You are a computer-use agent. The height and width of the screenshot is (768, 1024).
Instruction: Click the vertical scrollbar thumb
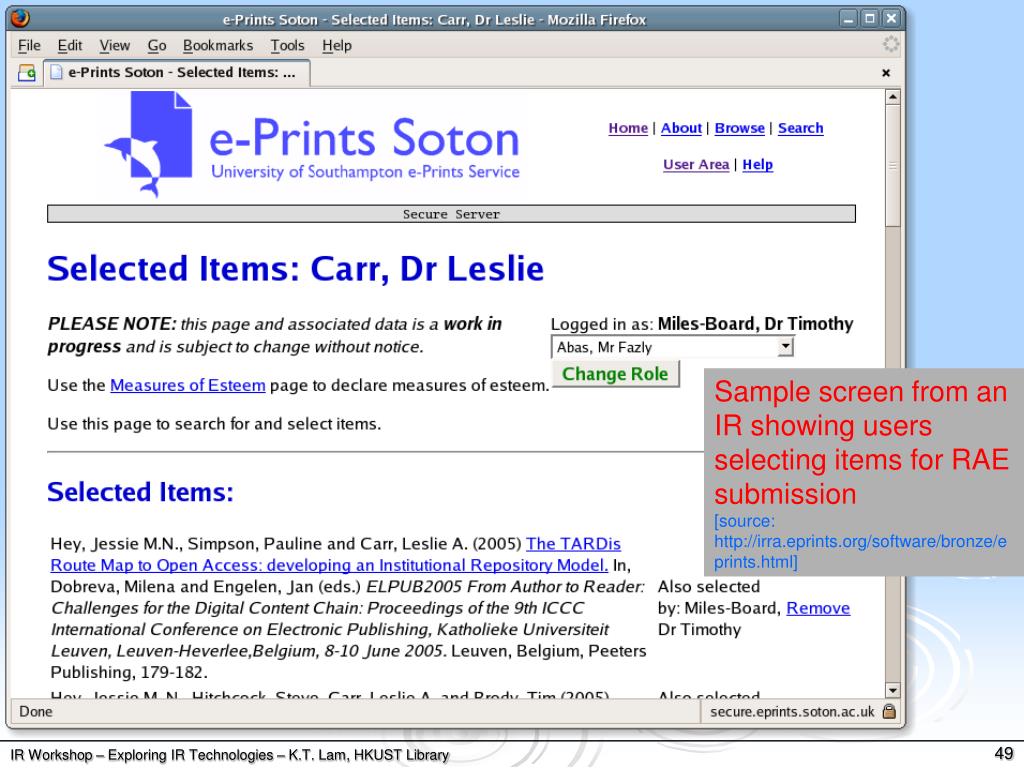pos(892,166)
